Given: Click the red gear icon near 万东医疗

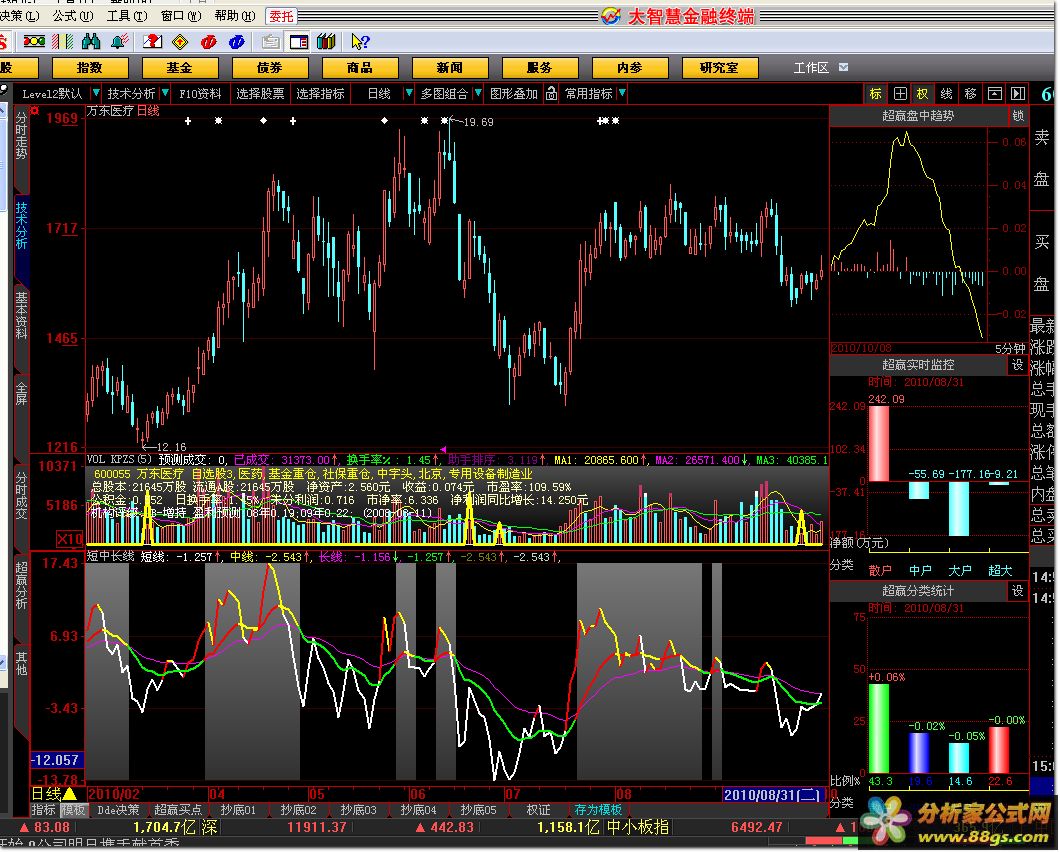Looking at the screenshot, I should tap(35, 110).
